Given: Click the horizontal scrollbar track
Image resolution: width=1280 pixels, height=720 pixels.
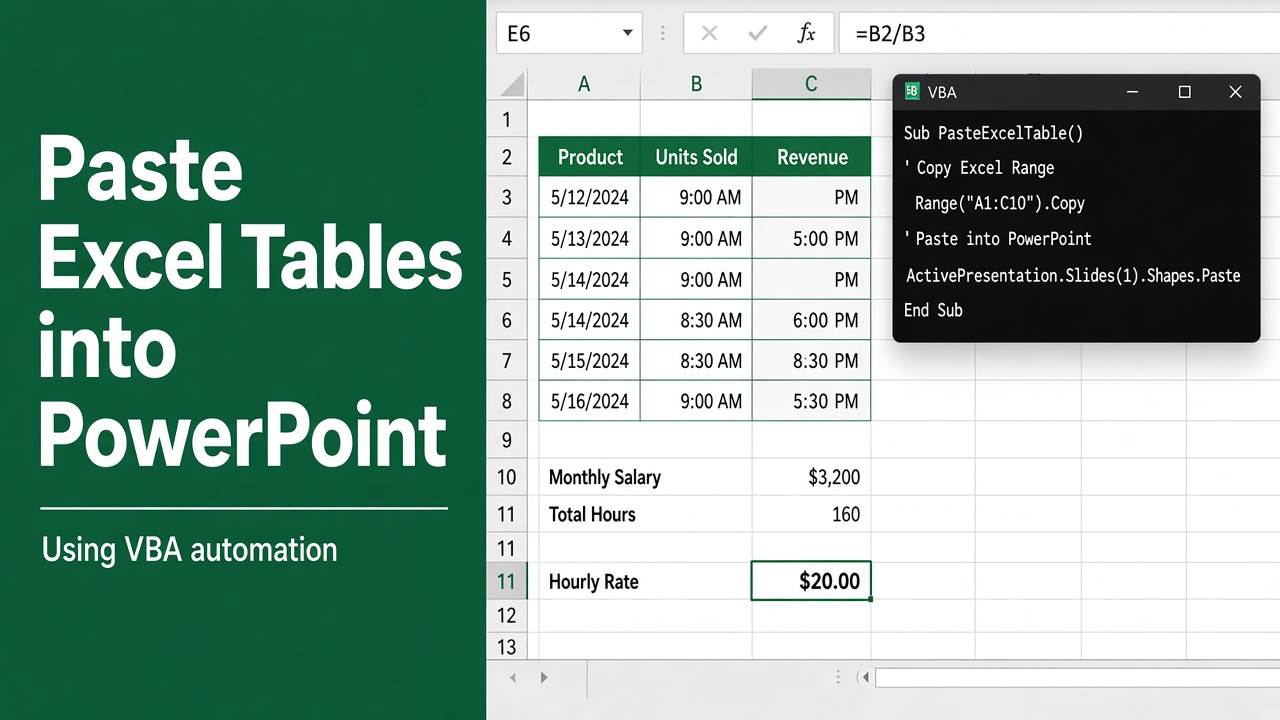Looking at the screenshot, I should point(1077,678).
